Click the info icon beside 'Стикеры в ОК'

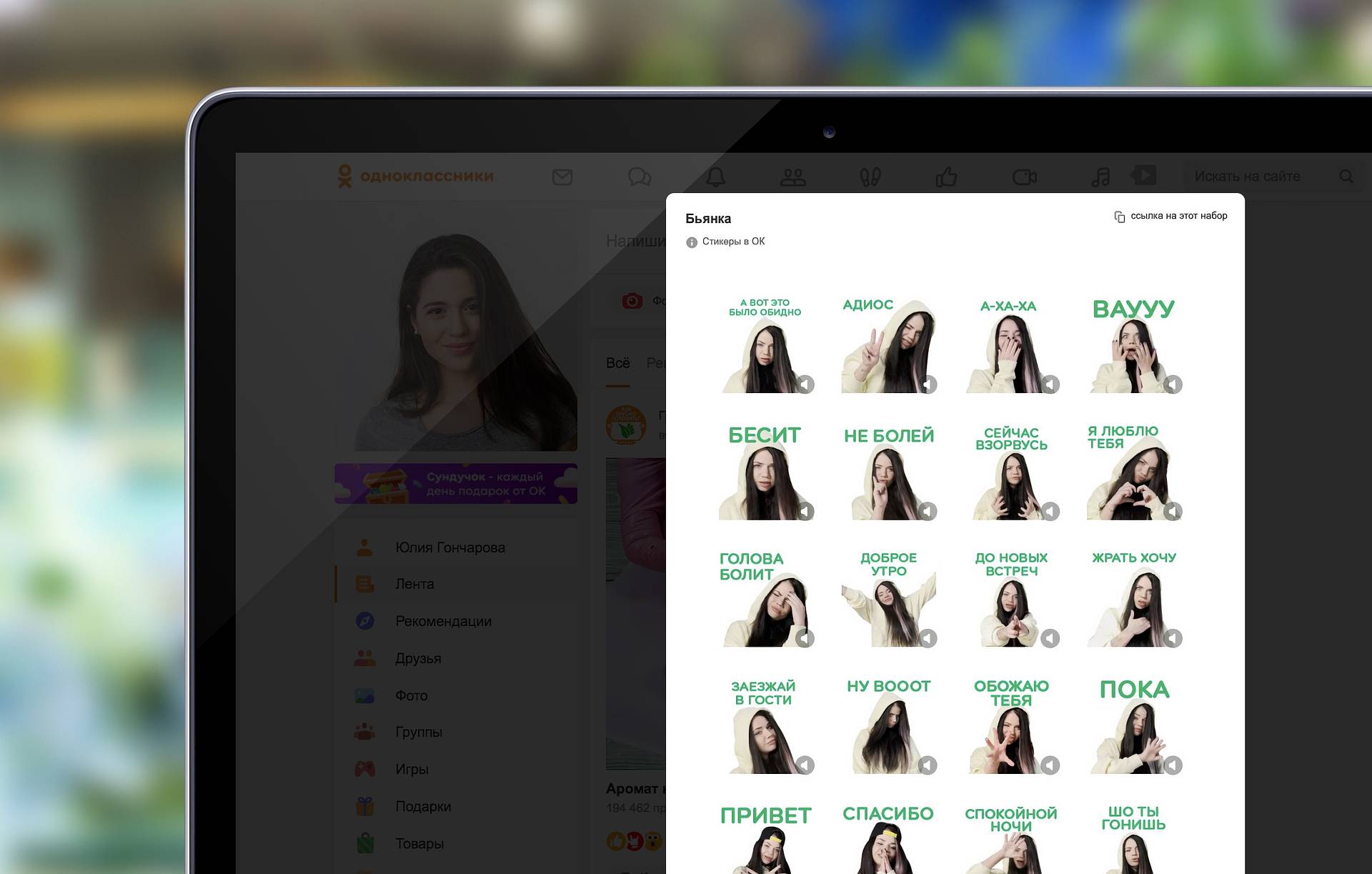692,242
